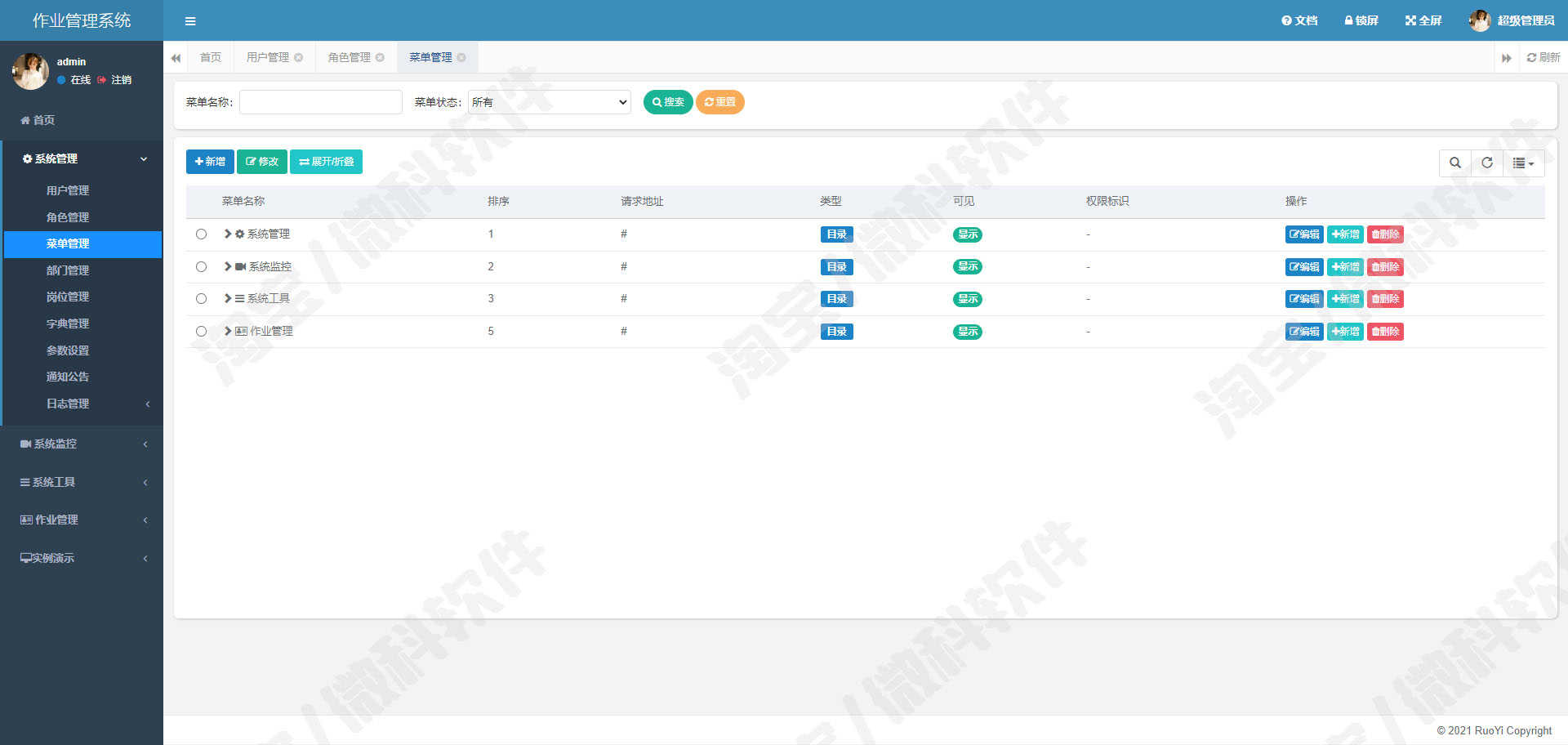Toggle table search with magnifier icon
Viewport: 1568px width, 745px height.
tap(1455, 163)
